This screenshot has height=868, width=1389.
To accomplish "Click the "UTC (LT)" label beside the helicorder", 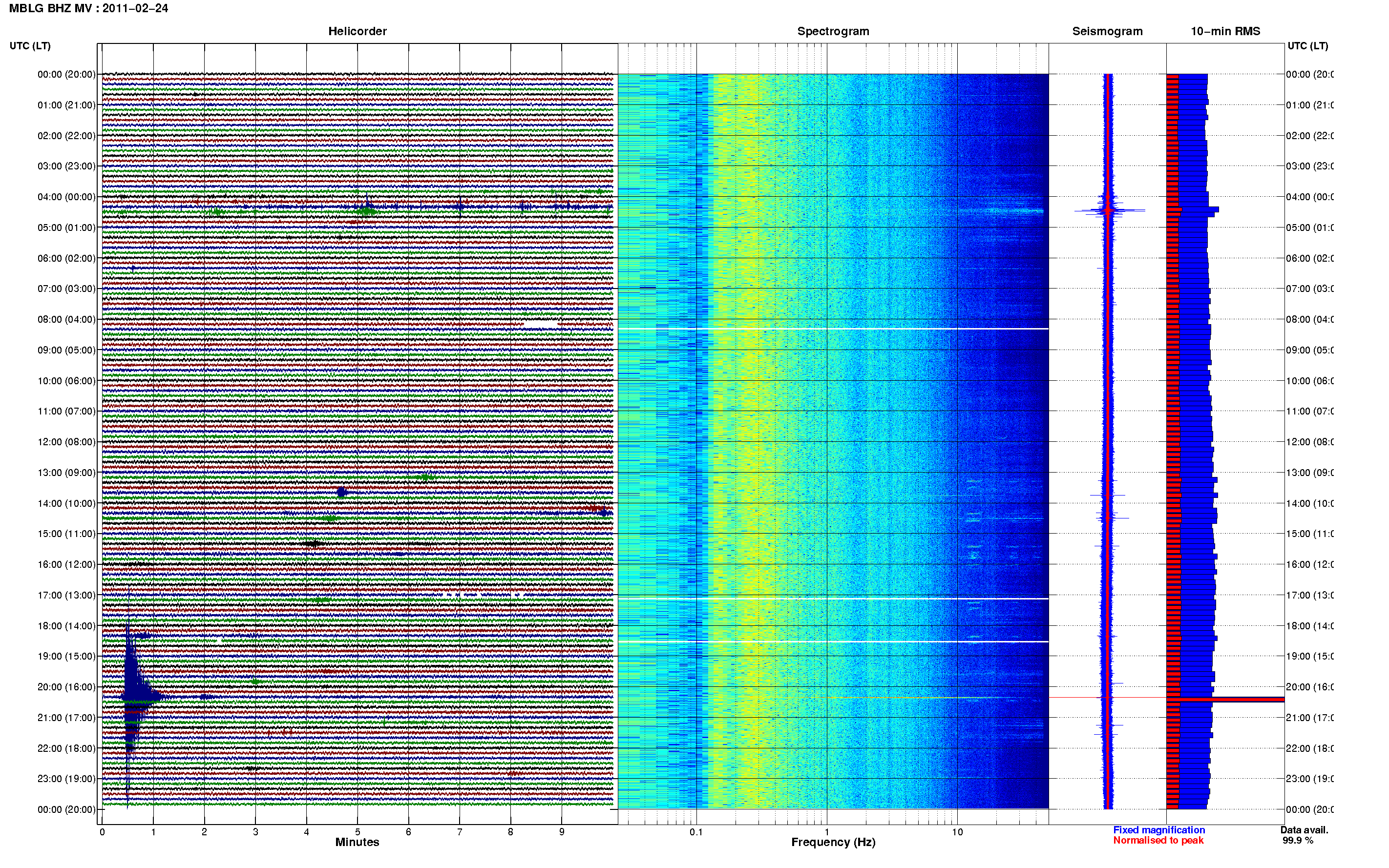I will pos(30,46).
